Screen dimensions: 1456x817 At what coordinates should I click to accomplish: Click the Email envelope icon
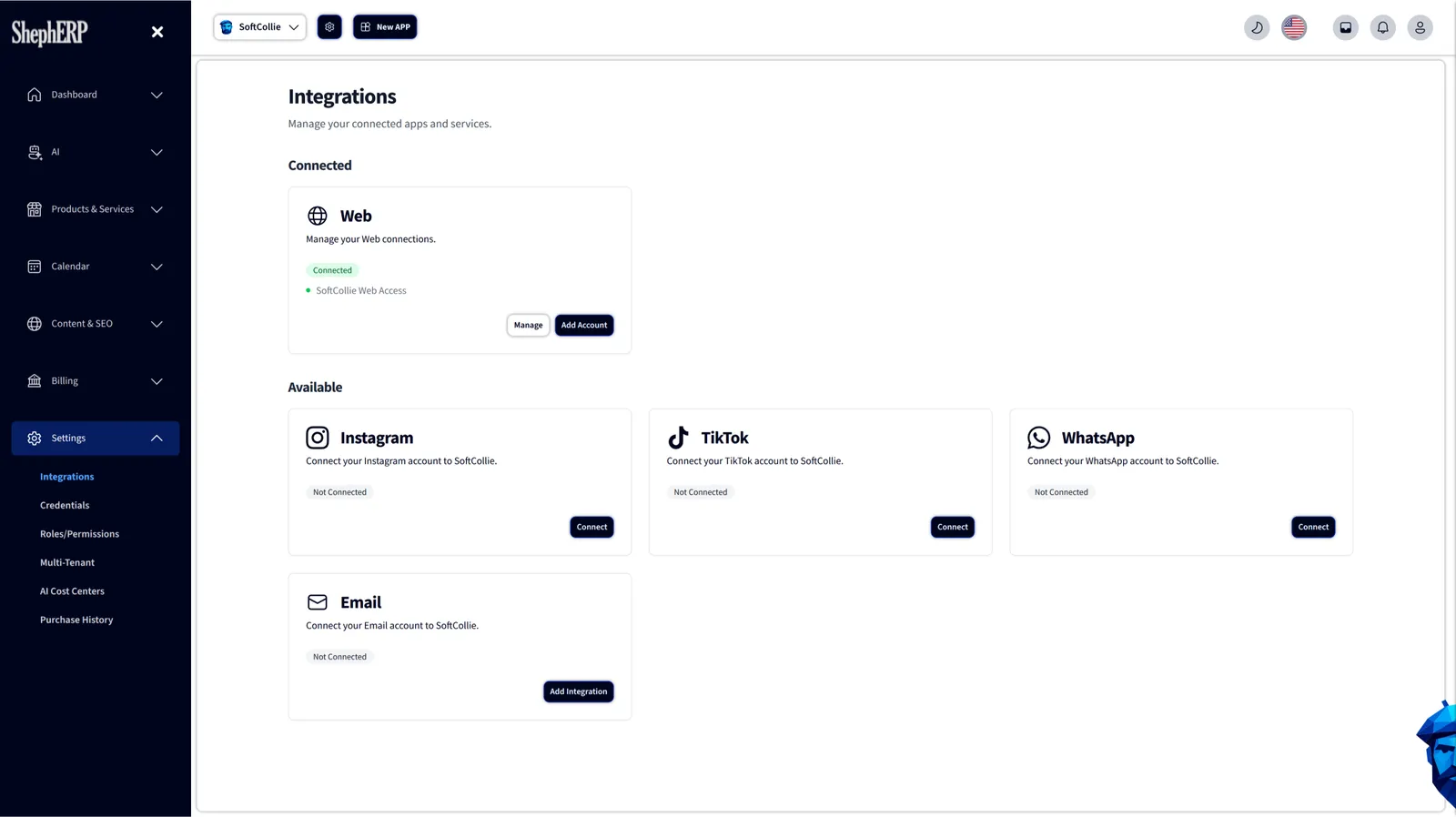(318, 602)
